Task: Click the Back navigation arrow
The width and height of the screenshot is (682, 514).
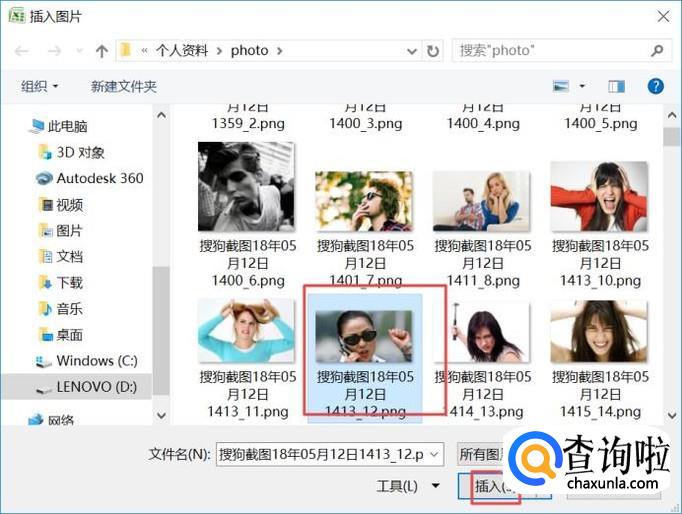Action: 22,50
